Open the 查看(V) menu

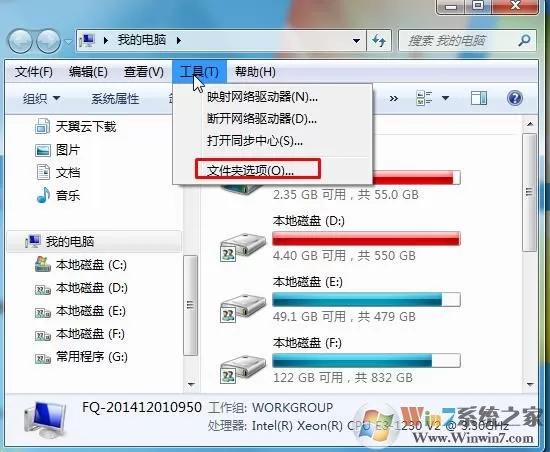[143, 72]
